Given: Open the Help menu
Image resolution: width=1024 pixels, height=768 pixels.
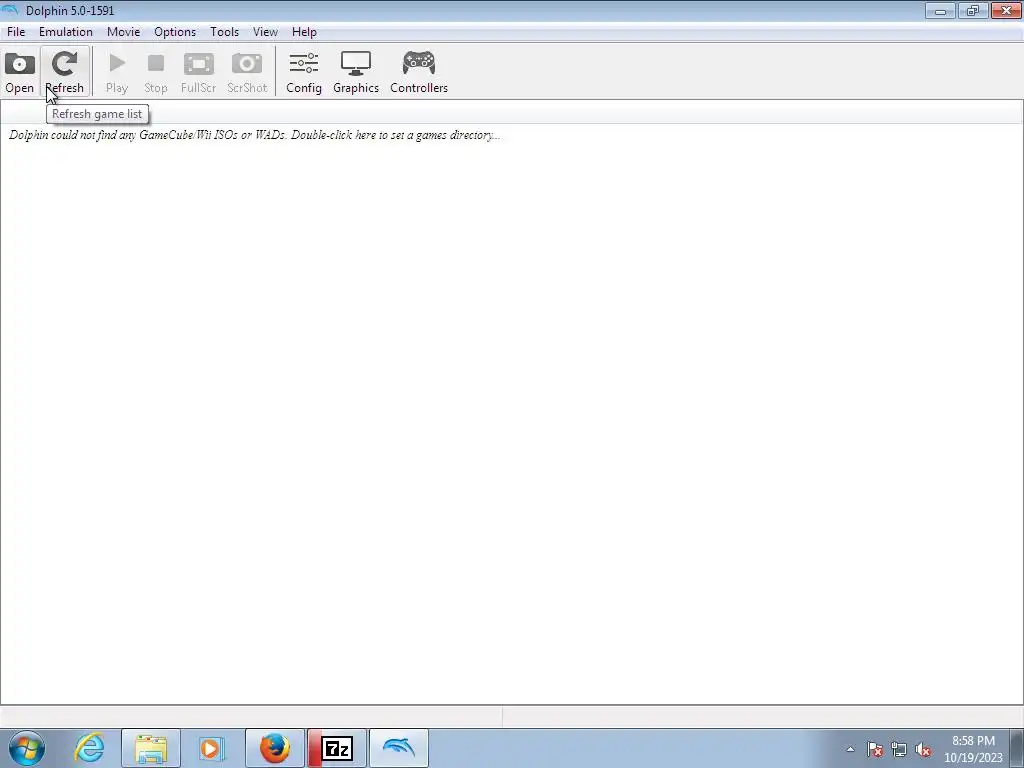Looking at the screenshot, I should coord(304,32).
